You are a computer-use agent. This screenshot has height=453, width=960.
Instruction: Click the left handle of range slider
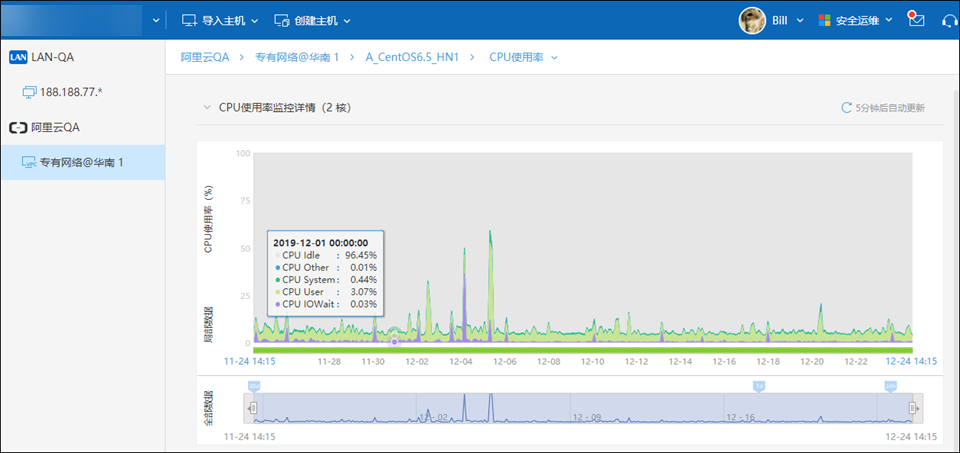pos(253,408)
